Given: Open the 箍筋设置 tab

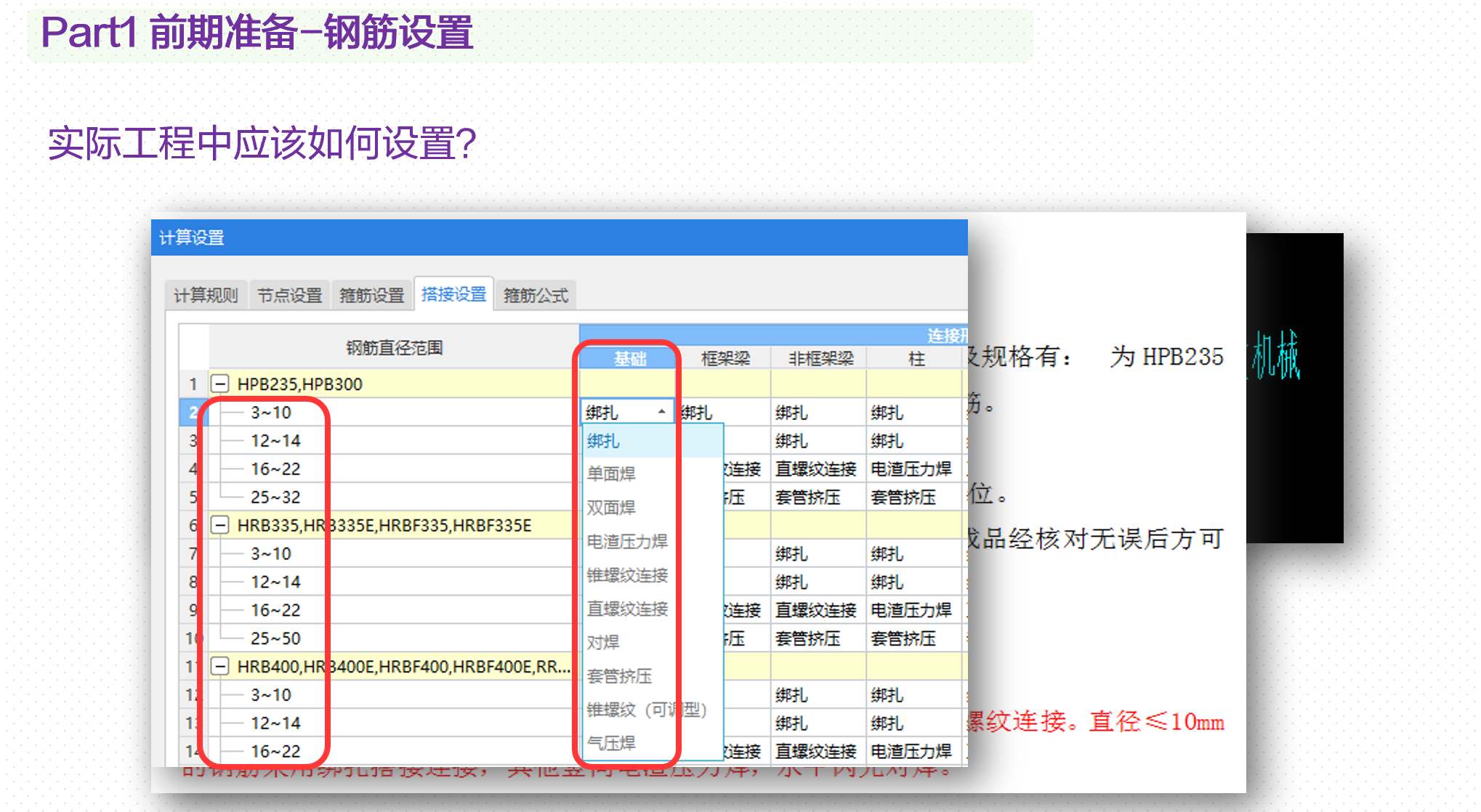Looking at the screenshot, I should tap(371, 296).
